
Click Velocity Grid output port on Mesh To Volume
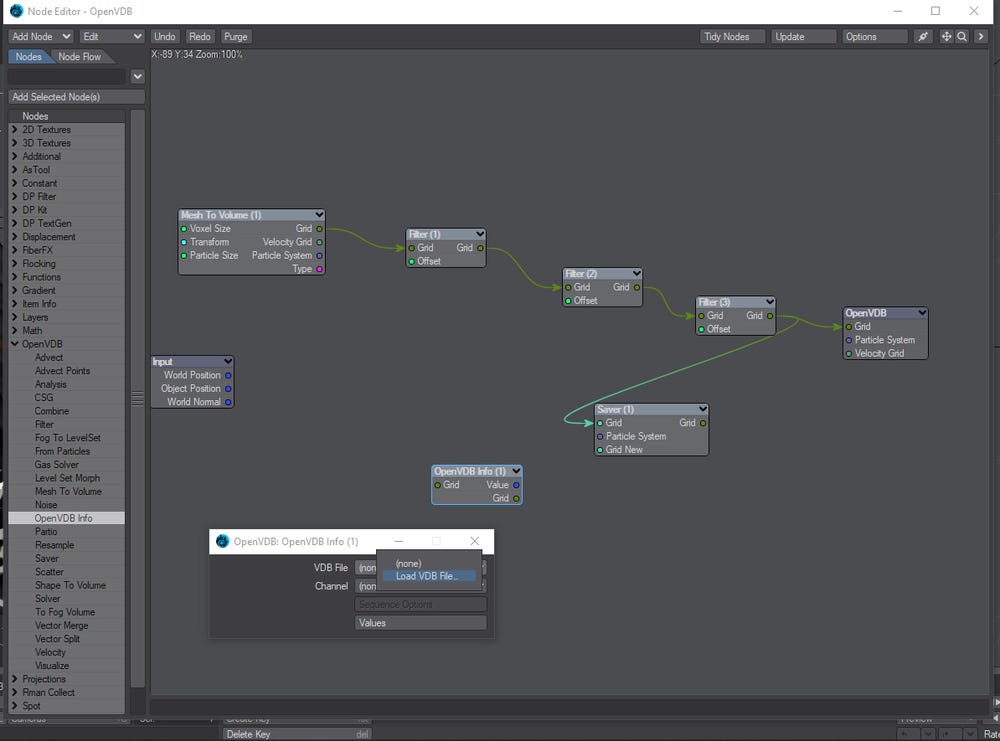(320, 242)
